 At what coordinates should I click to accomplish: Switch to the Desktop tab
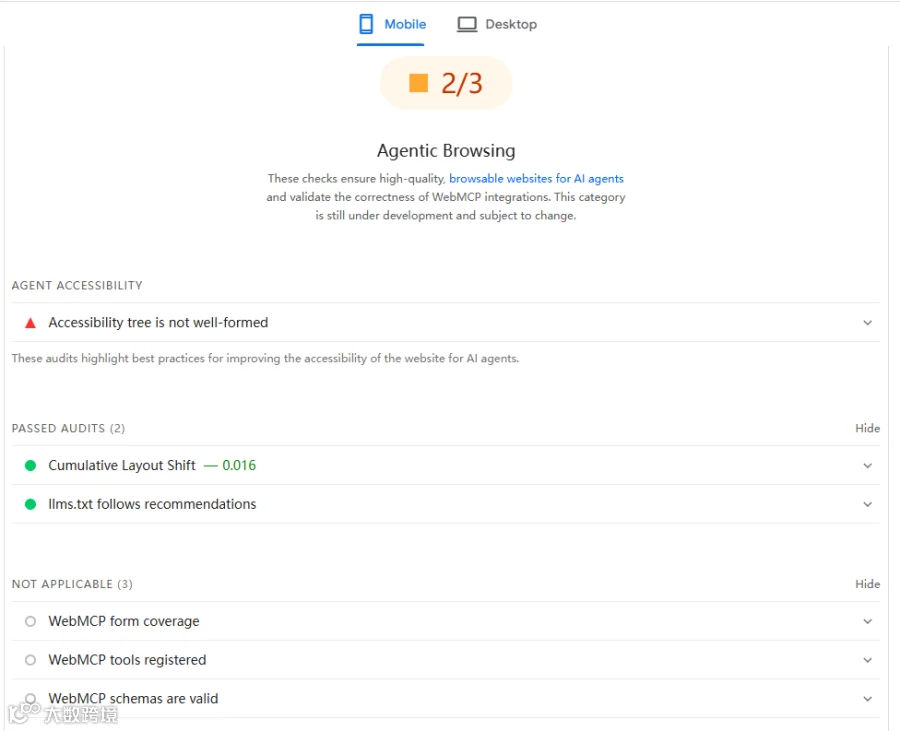(x=496, y=25)
